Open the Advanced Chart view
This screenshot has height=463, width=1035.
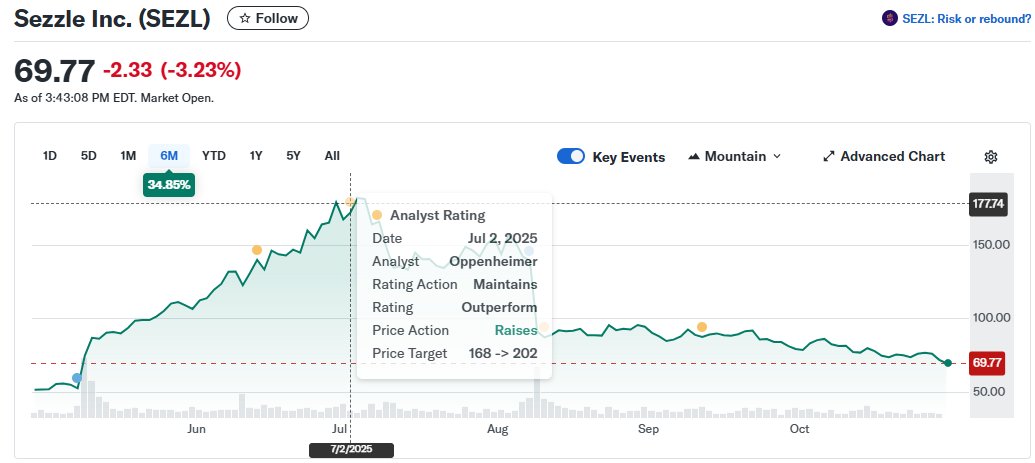tap(884, 157)
